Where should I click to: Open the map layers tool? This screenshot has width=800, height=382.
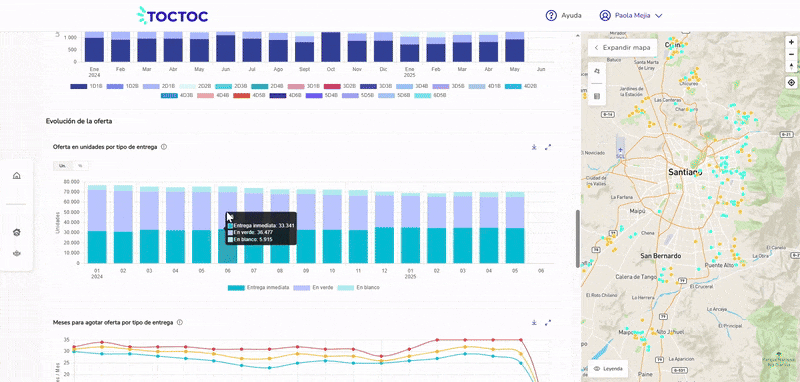pos(597,96)
